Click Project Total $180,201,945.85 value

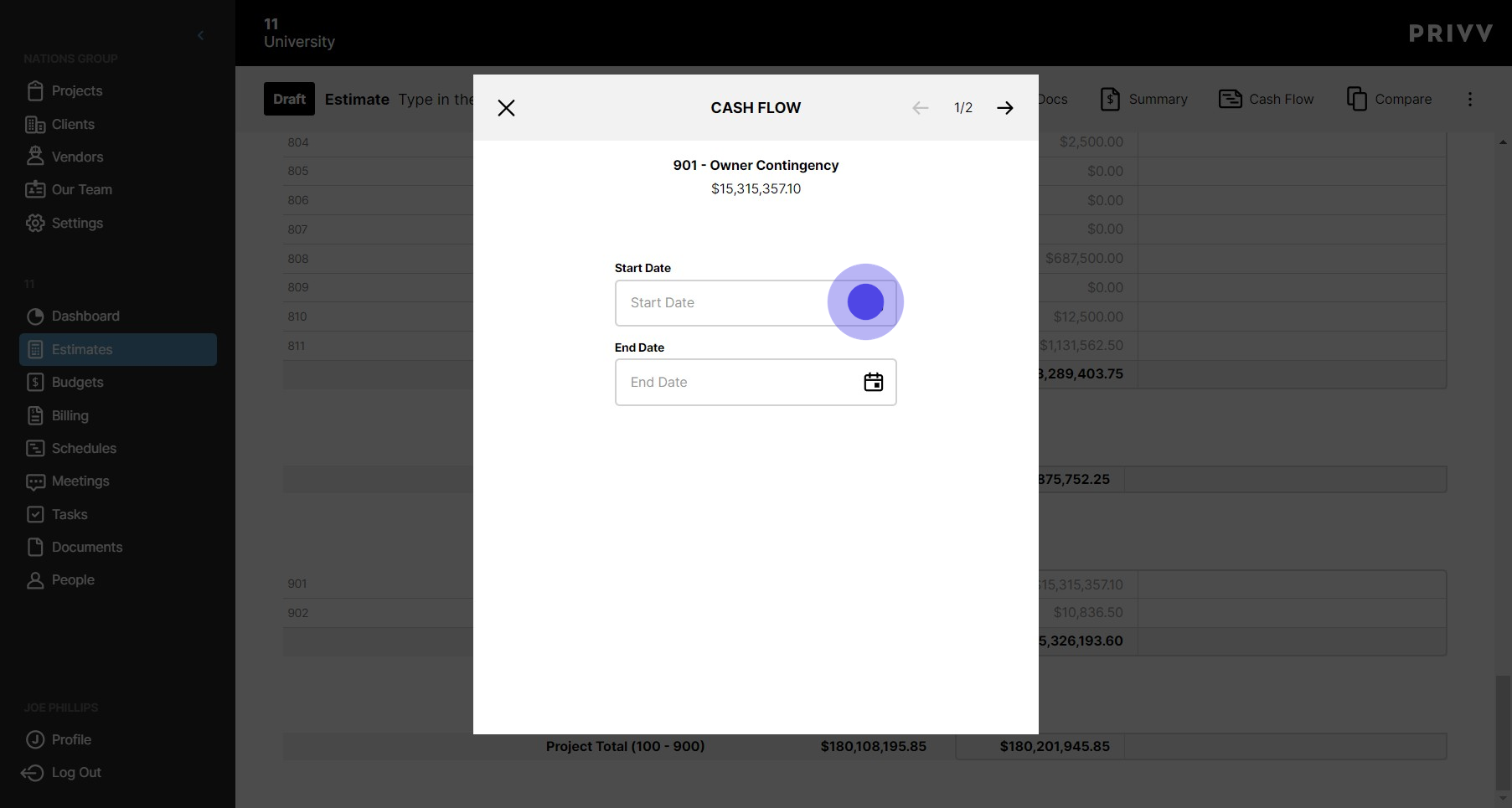click(1055, 746)
